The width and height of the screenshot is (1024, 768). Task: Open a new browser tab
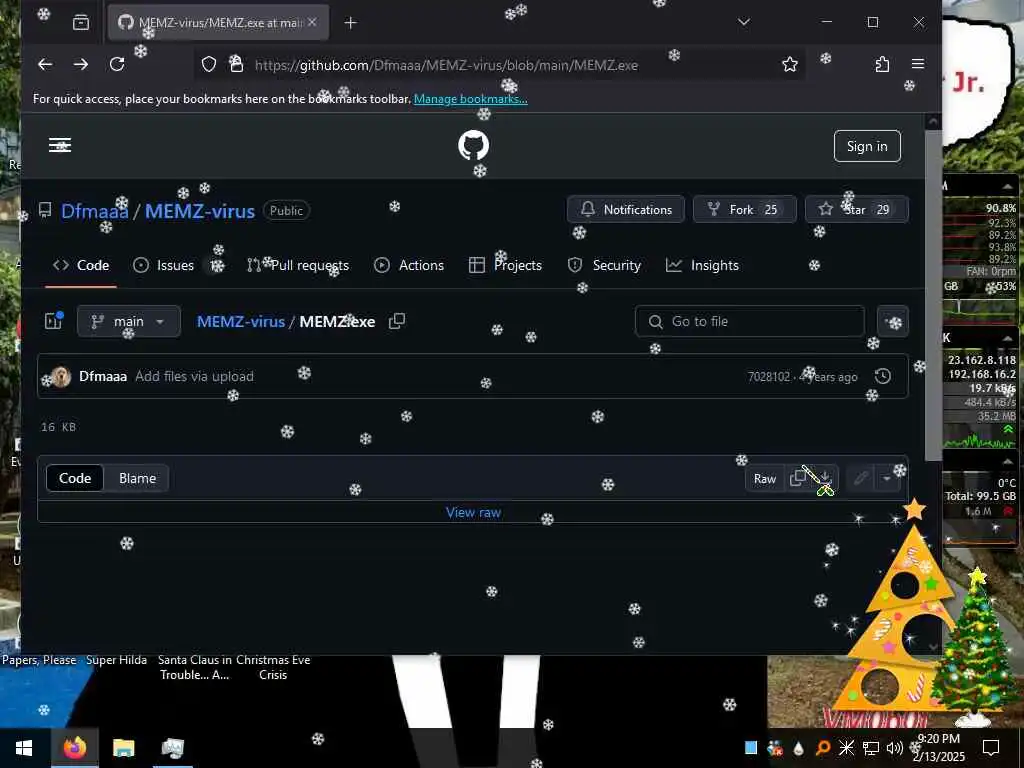tap(351, 23)
